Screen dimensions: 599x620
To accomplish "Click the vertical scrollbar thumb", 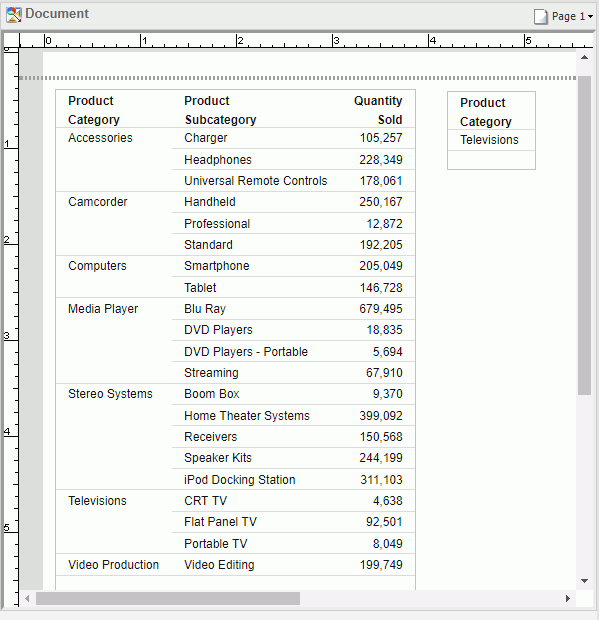I will 584,235.
